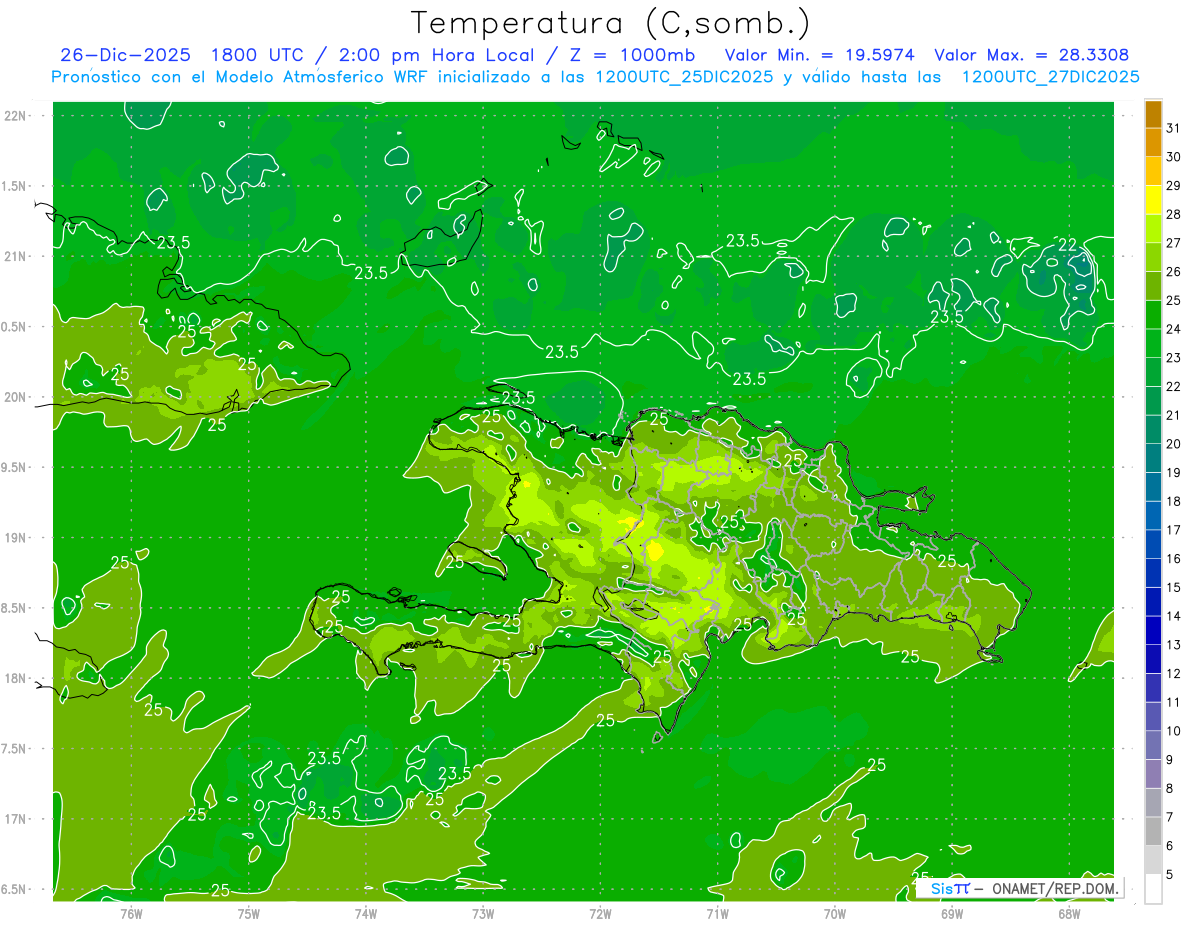Click the 18N latitude axis label
Screen dimensions: 1200x927
pyautogui.click(x=16, y=678)
